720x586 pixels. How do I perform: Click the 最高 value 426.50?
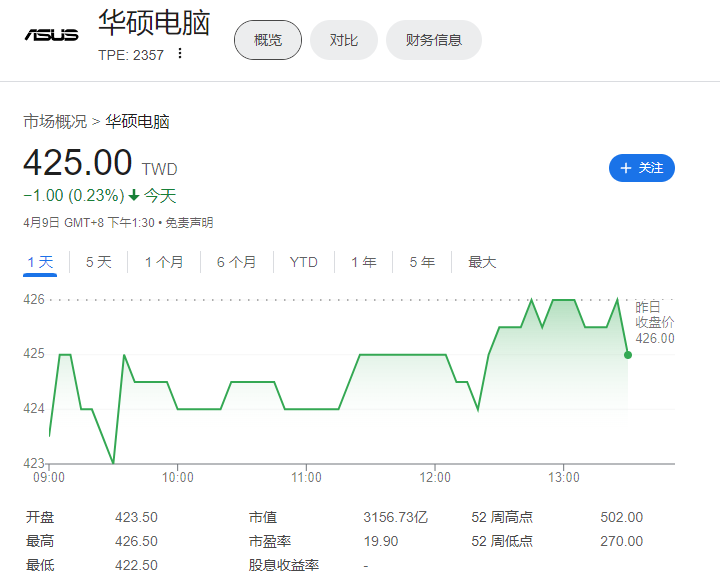(x=136, y=541)
